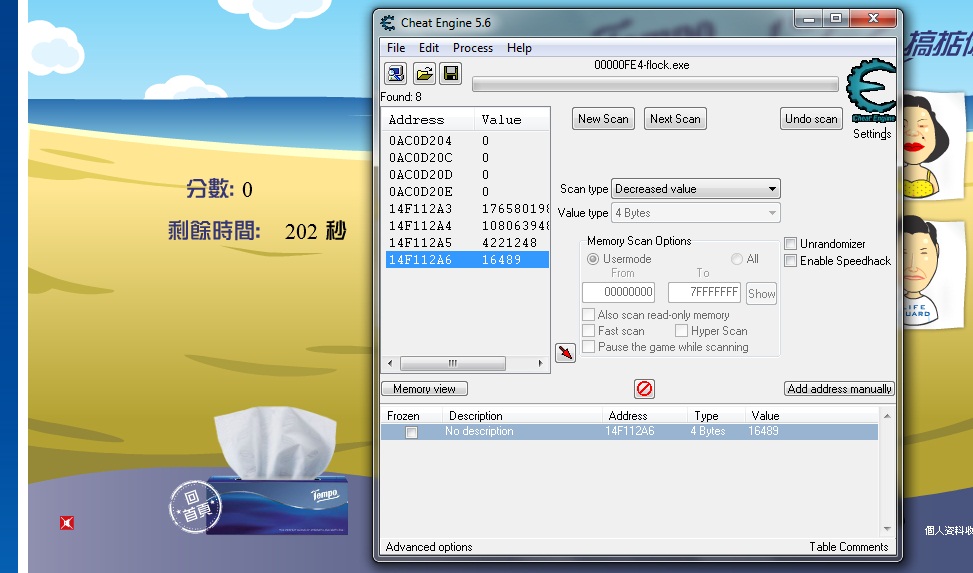This screenshot has height=573, width=973.
Task: Open the process list computer icon
Action: click(x=395, y=74)
